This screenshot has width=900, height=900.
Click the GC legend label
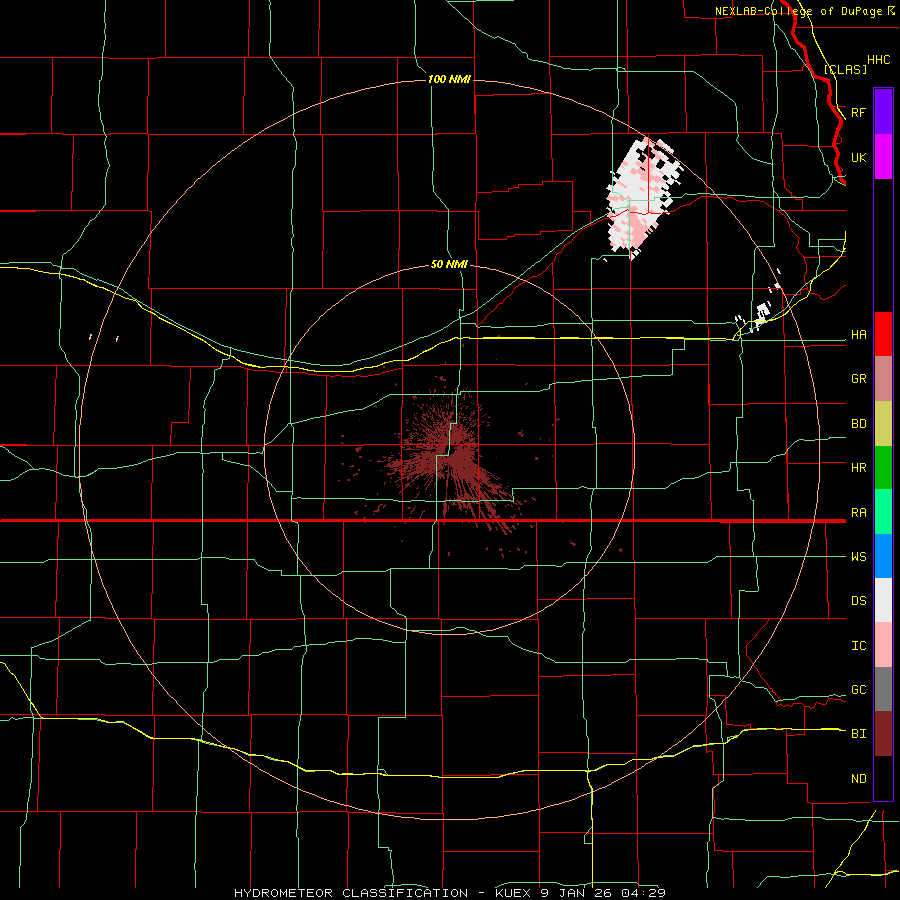click(859, 690)
